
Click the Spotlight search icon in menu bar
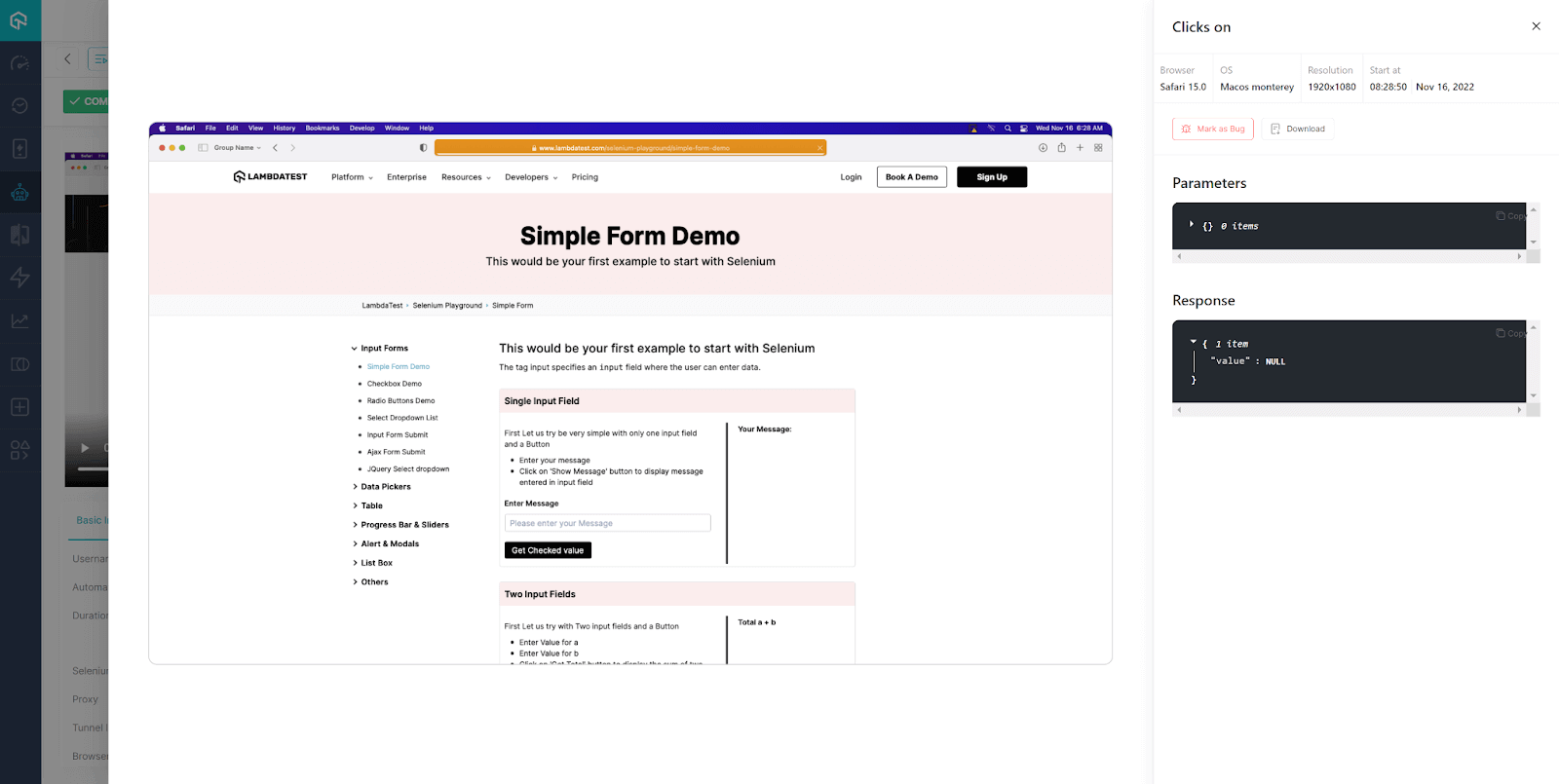[x=1008, y=128]
